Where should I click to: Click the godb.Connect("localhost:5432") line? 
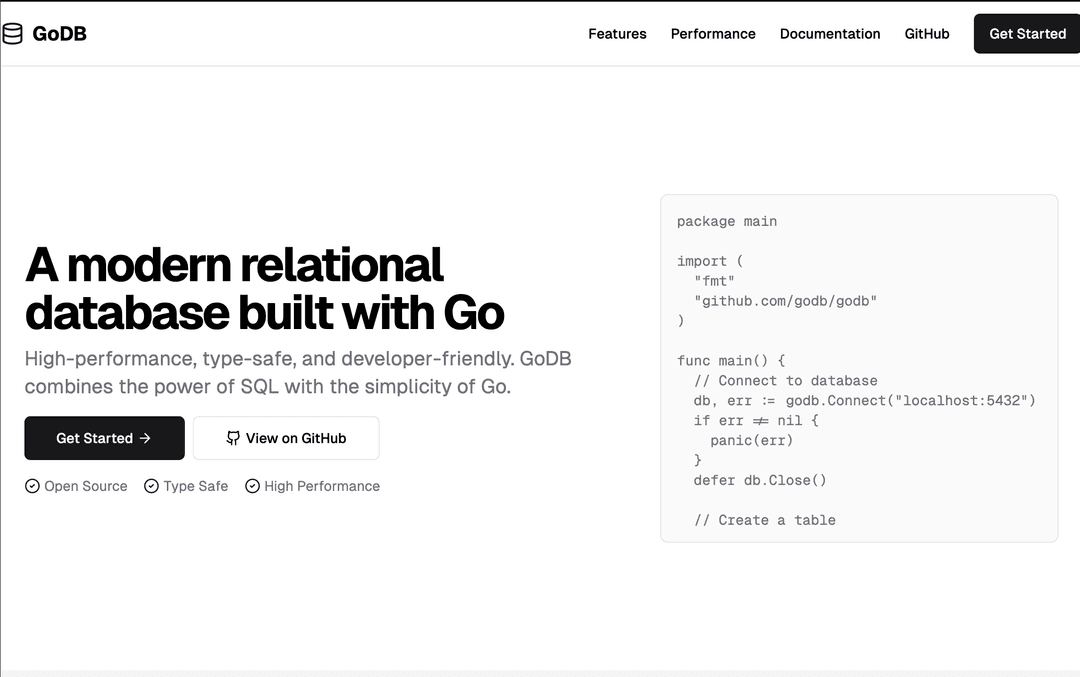(864, 401)
